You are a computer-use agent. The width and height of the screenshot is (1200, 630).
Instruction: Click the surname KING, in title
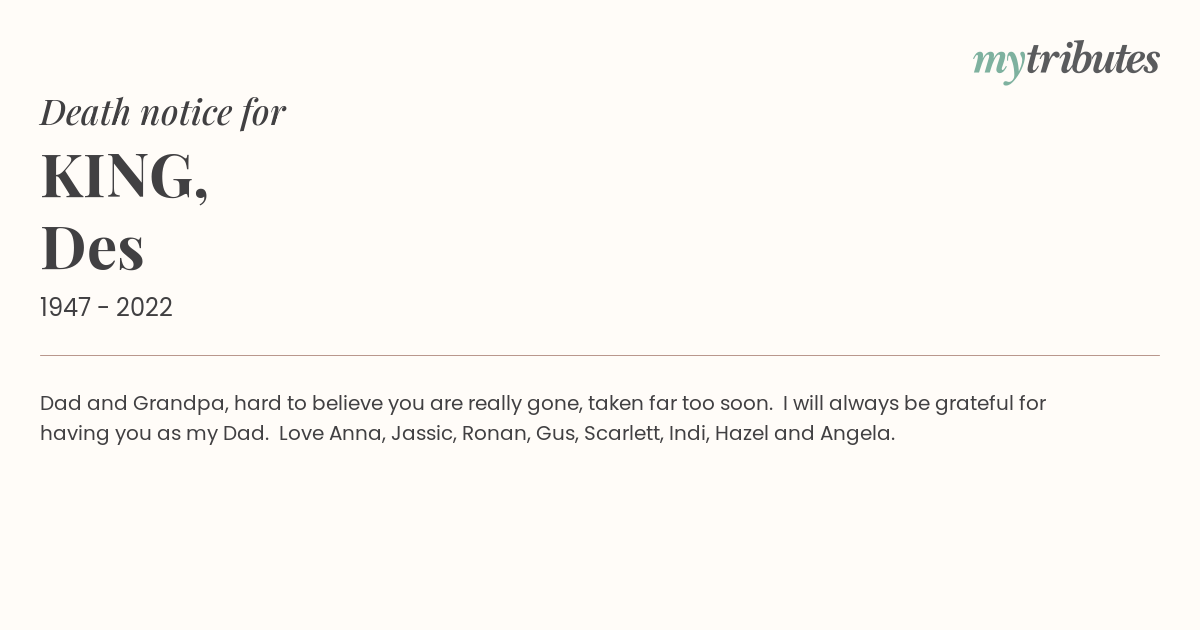(124, 176)
